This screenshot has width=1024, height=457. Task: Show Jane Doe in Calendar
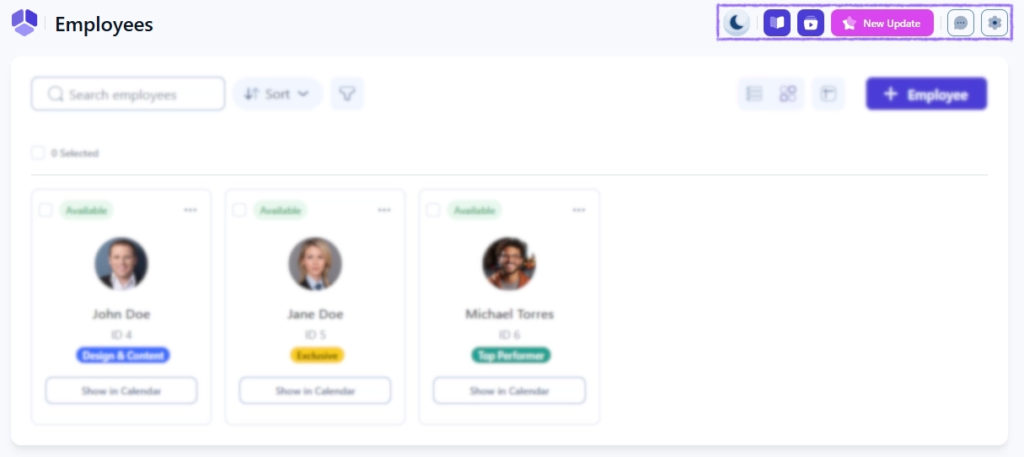tap(315, 390)
